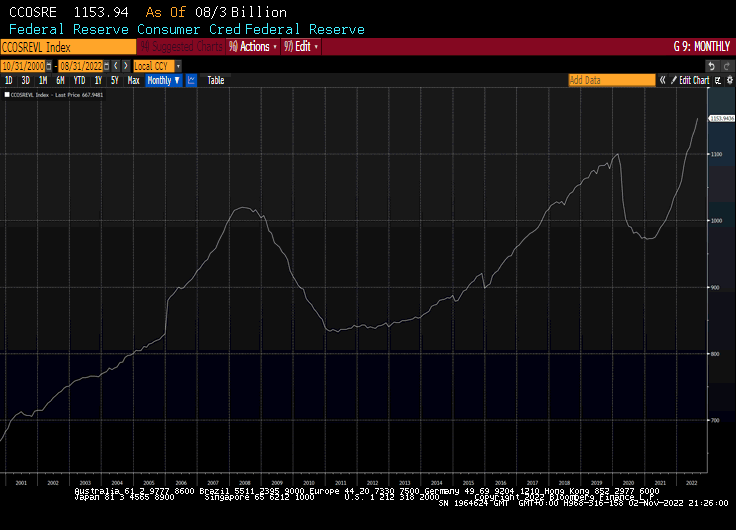
Task: Open end date calendar picker icon
Action: 107,65
